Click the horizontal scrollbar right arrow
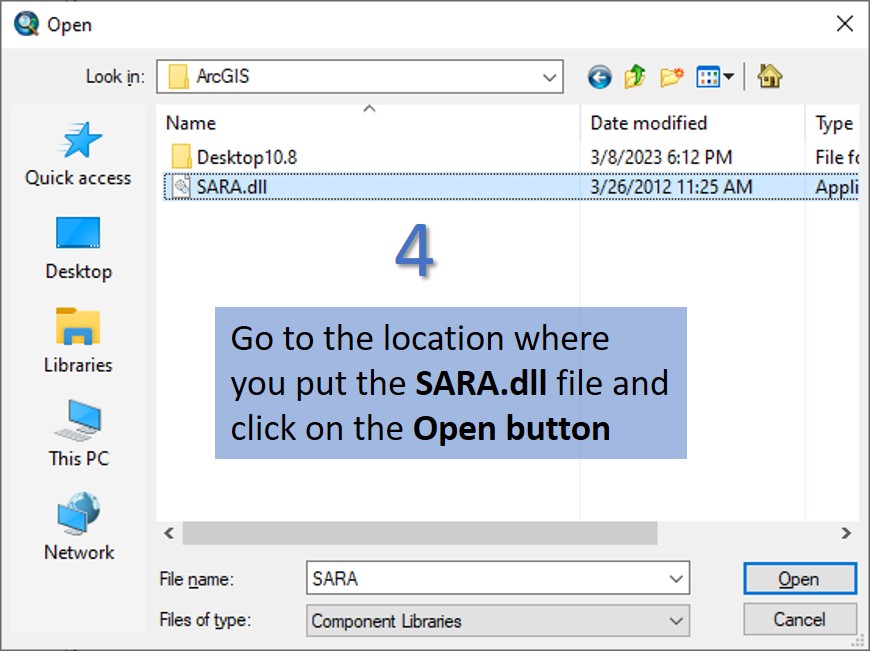The width and height of the screenshot is (870, 651). (846, 534)
